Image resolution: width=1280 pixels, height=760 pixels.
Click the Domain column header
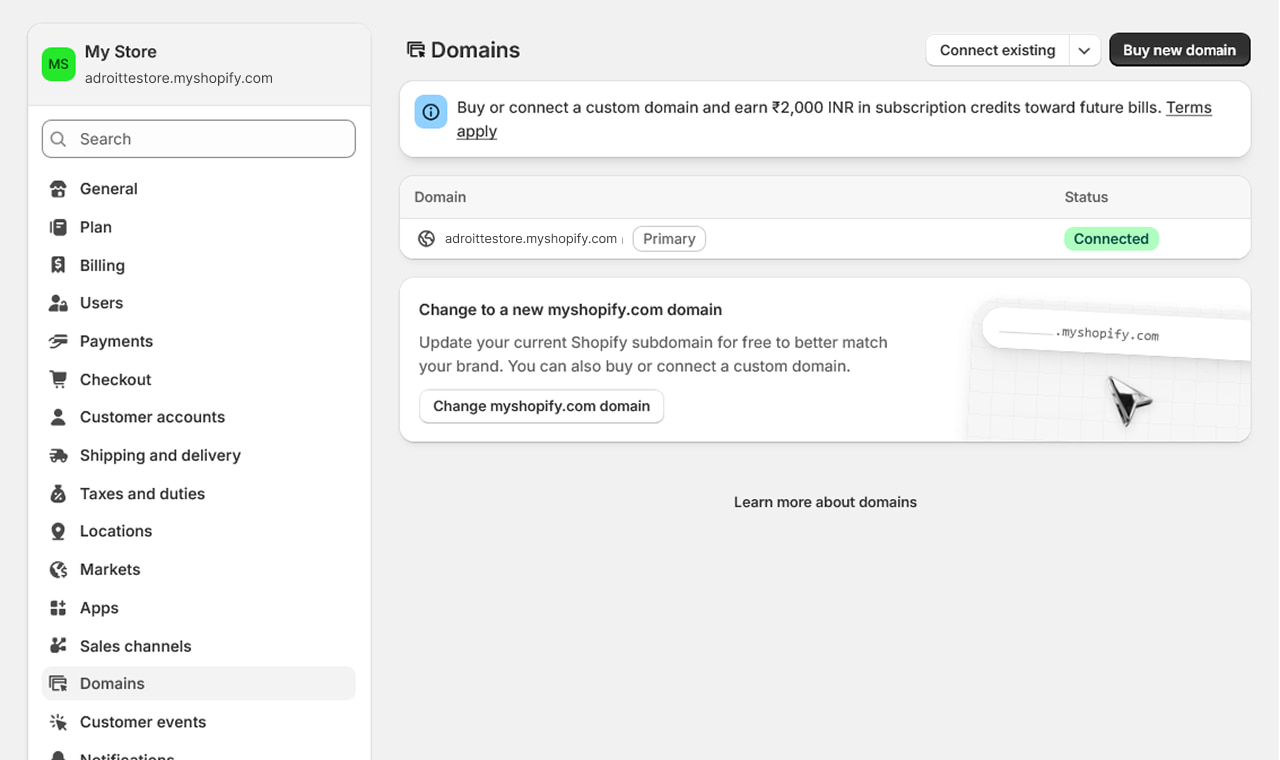click(x=440, y=197)
